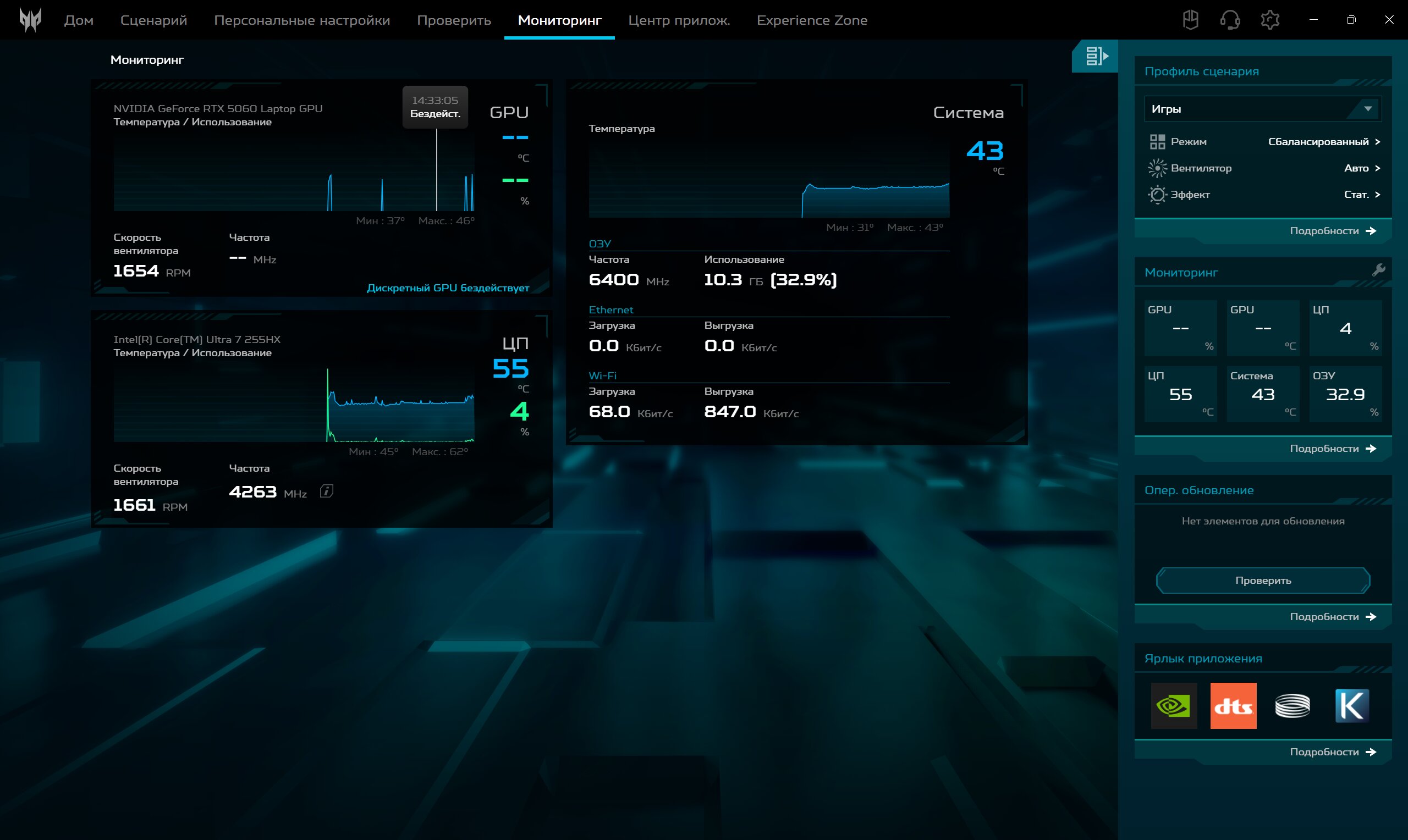Image resolution: width=1408 pixels, height=840 pixels.
Task: Click the Predator logo icon
Action: tap(30, 20)
